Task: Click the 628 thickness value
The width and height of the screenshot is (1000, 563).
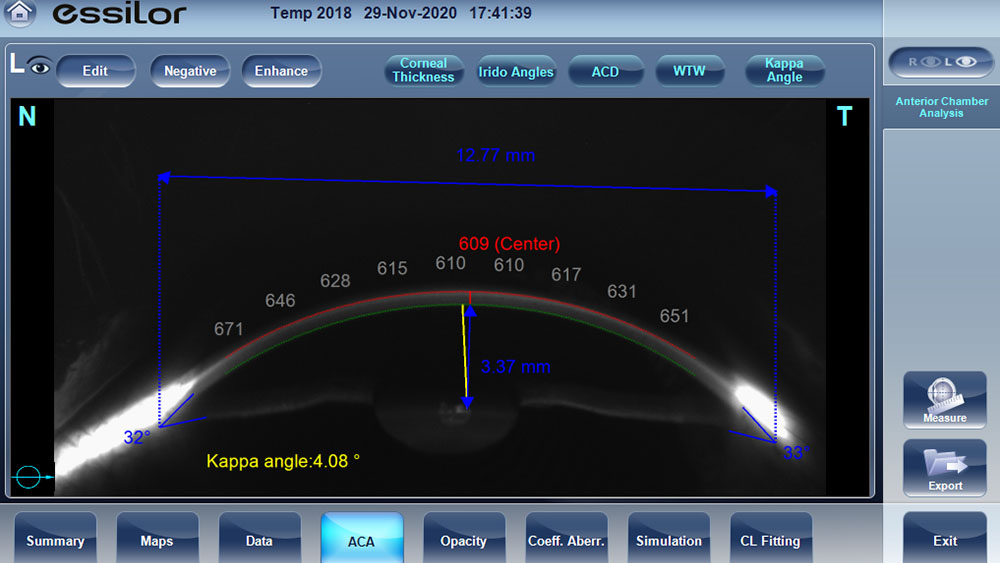Action: click(x=335, y=281)
